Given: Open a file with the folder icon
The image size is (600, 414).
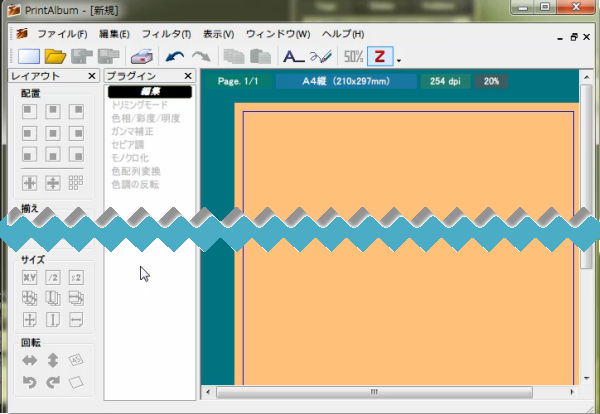Looking at the screenshot, I should click(55, 57).
